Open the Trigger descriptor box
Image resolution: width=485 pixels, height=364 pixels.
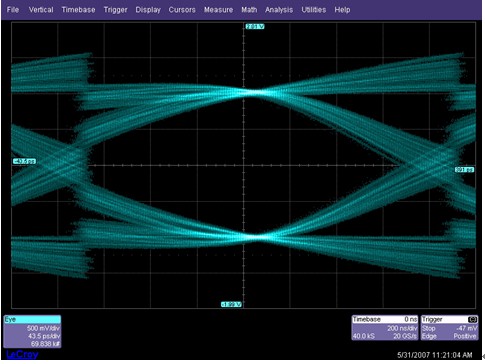(x=449, y=328)
